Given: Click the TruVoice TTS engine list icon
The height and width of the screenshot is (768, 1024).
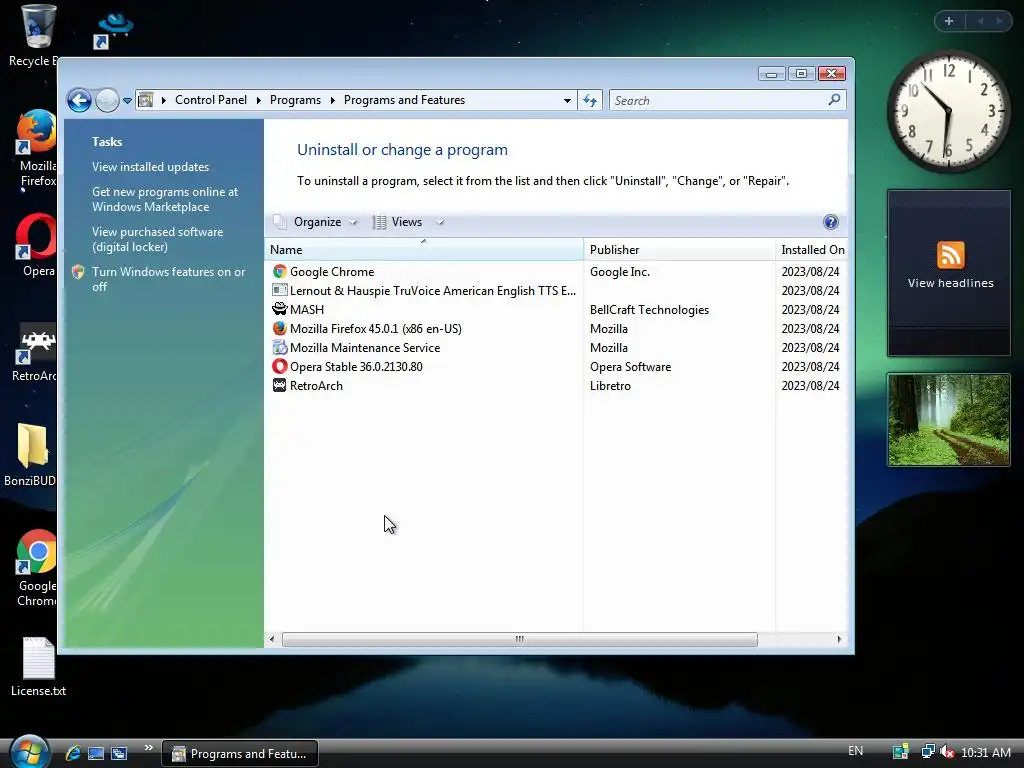Looking at the screenshot, I should tap(280, 290).
